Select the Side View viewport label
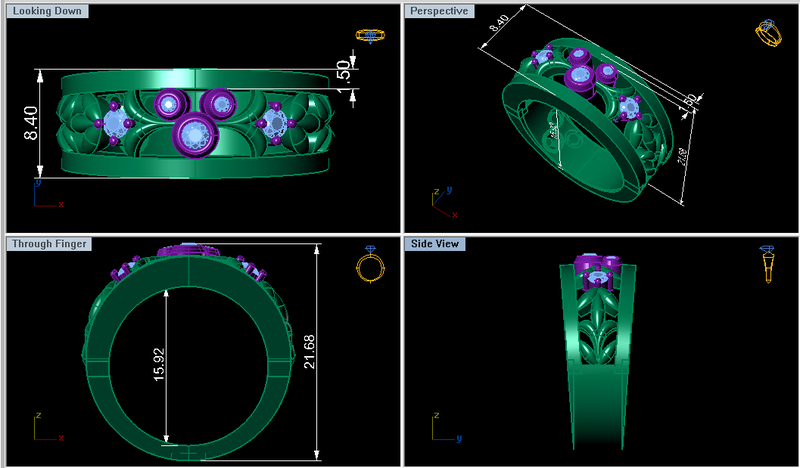 pos(435,244)
